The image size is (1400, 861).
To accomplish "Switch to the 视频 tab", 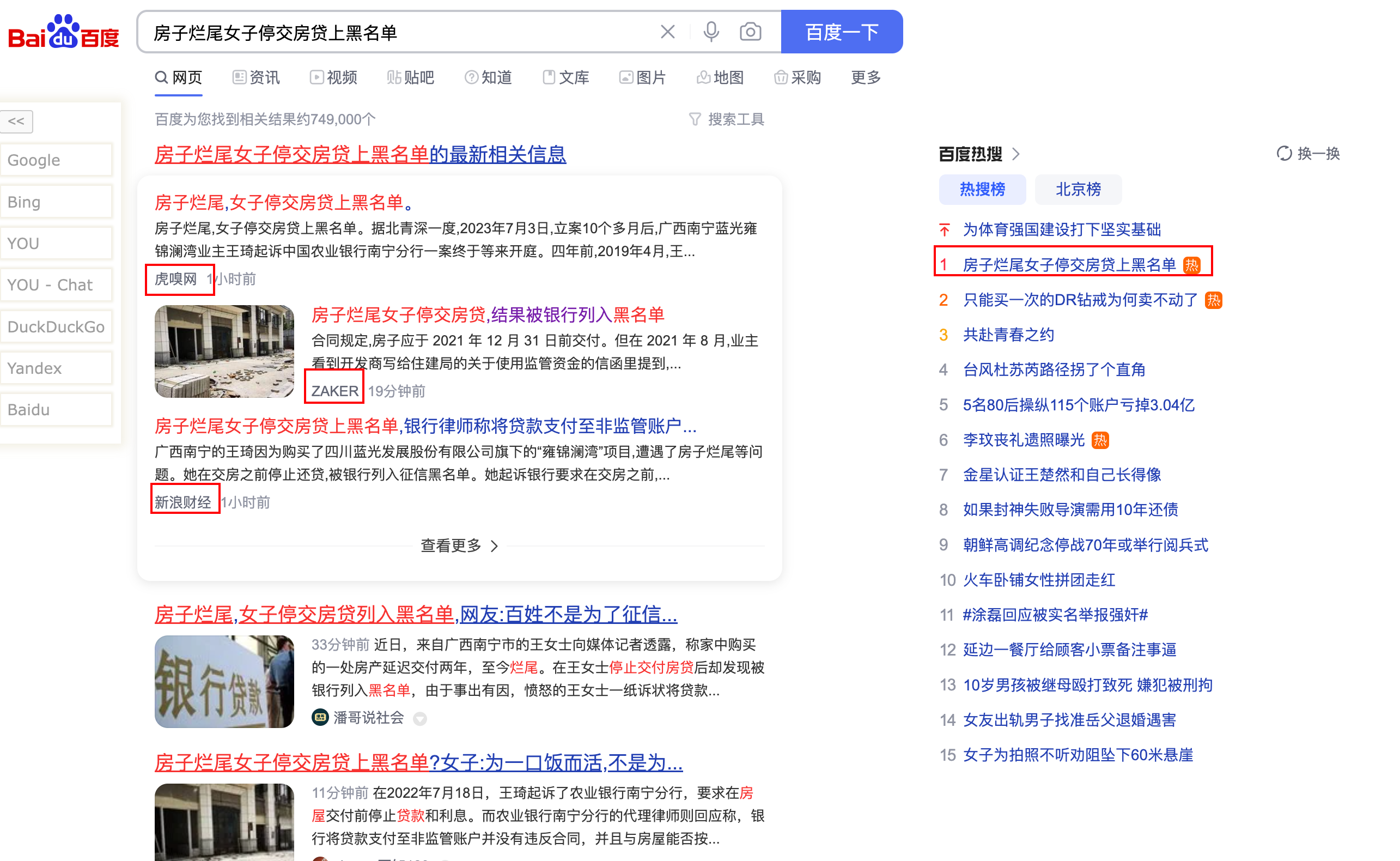I will 333,77.
